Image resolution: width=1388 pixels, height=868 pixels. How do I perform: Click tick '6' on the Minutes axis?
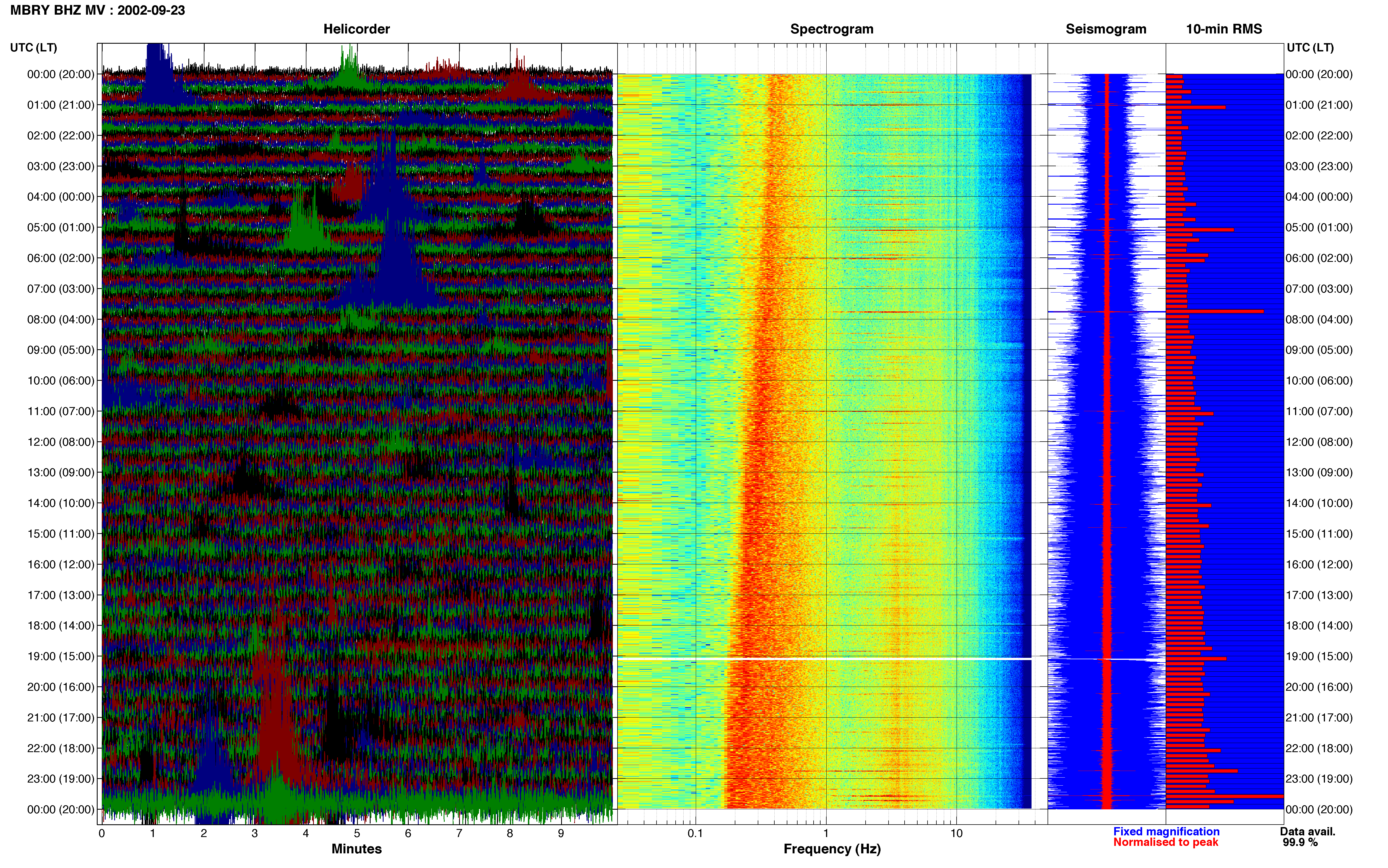pos(408,833)
